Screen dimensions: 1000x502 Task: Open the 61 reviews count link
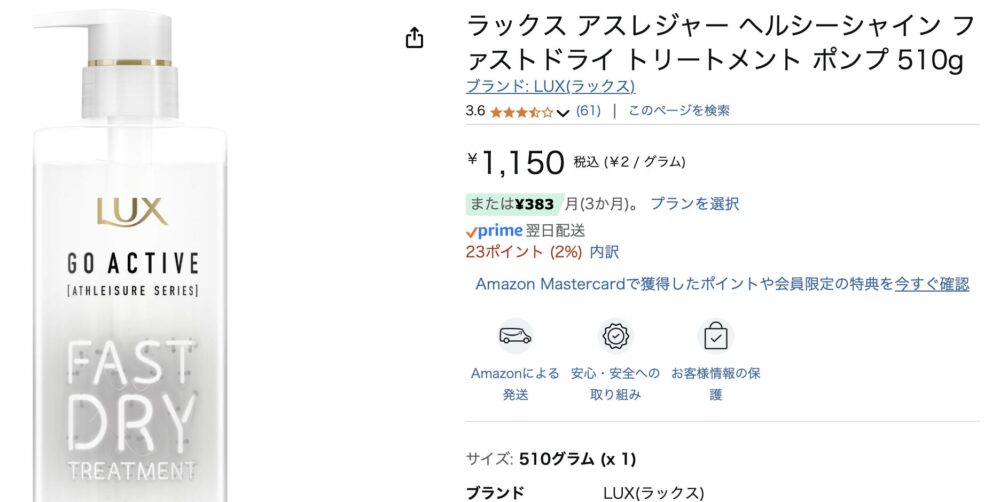click(x=588, y=111)
